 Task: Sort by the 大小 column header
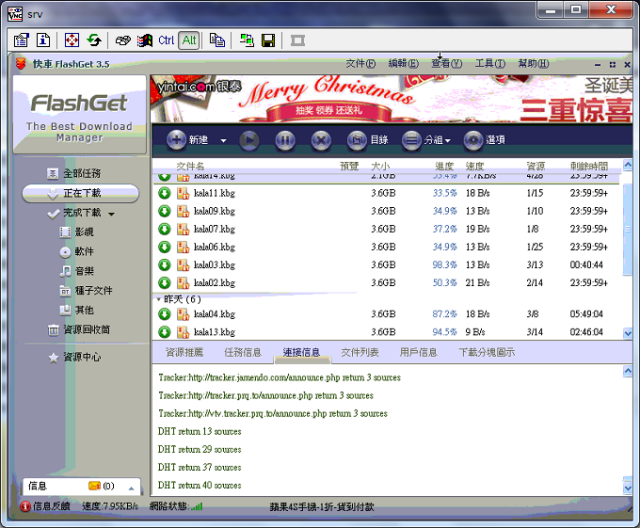(x=380, y=166)
